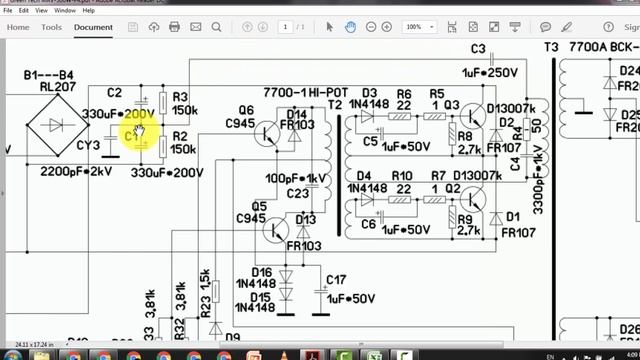The image size is (640, 360).
Task: Click the CY3 capacitor label
Action: point(88,145)
